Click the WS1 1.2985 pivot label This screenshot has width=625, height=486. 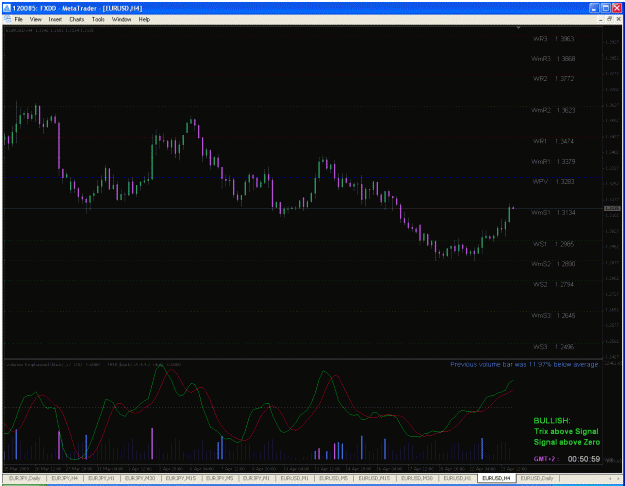click(553, 244)
